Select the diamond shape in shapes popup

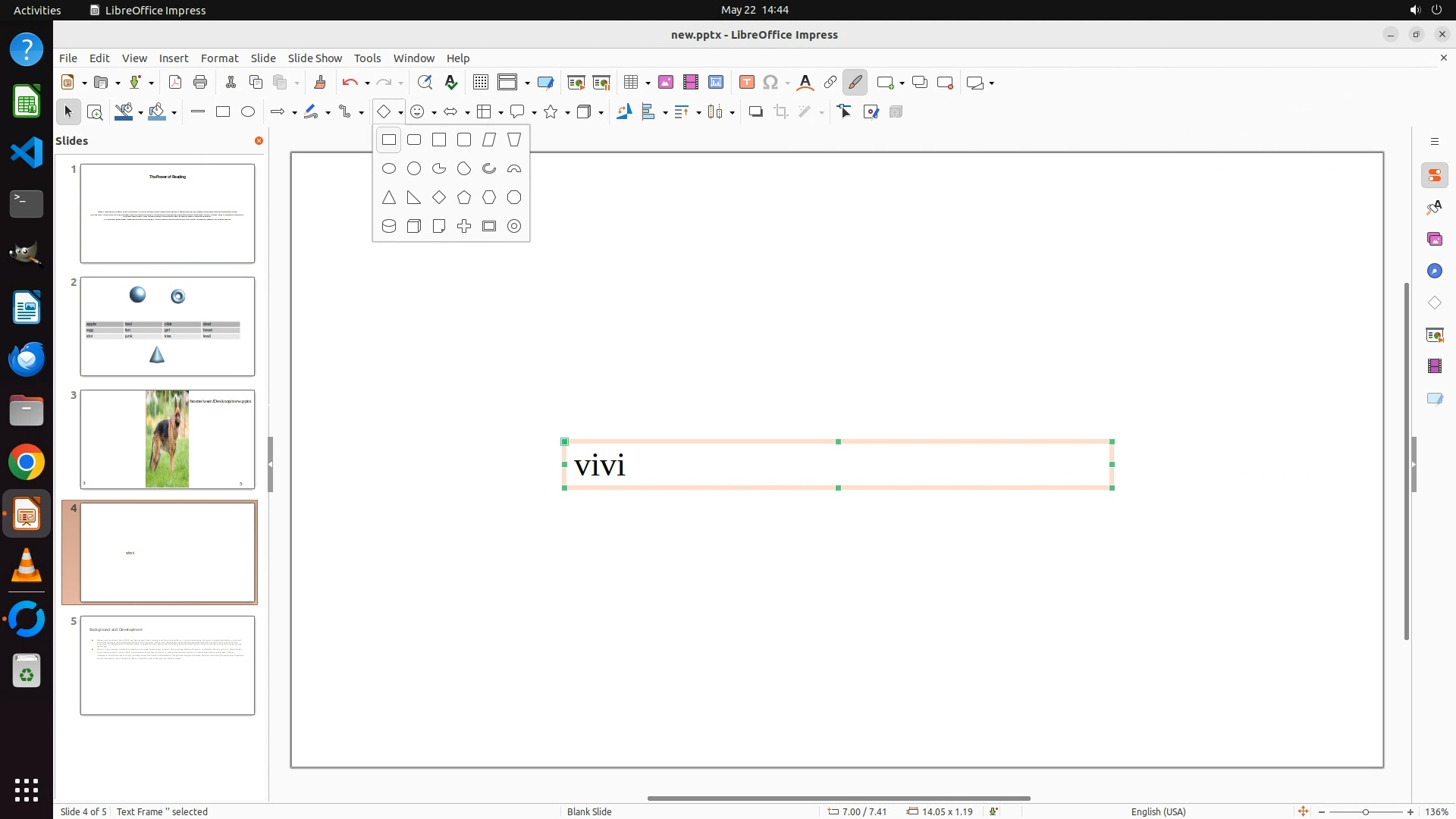coord(438,197)
